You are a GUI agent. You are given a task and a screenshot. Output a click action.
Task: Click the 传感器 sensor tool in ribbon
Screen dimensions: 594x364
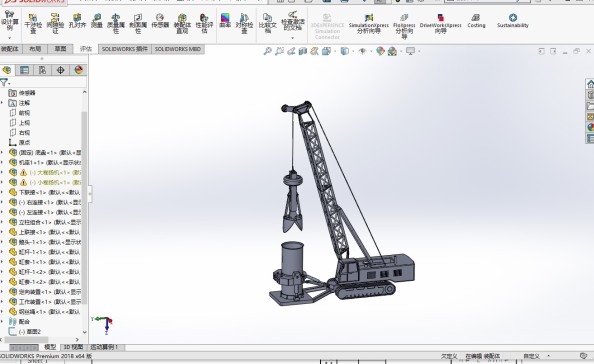coord(160,21)
